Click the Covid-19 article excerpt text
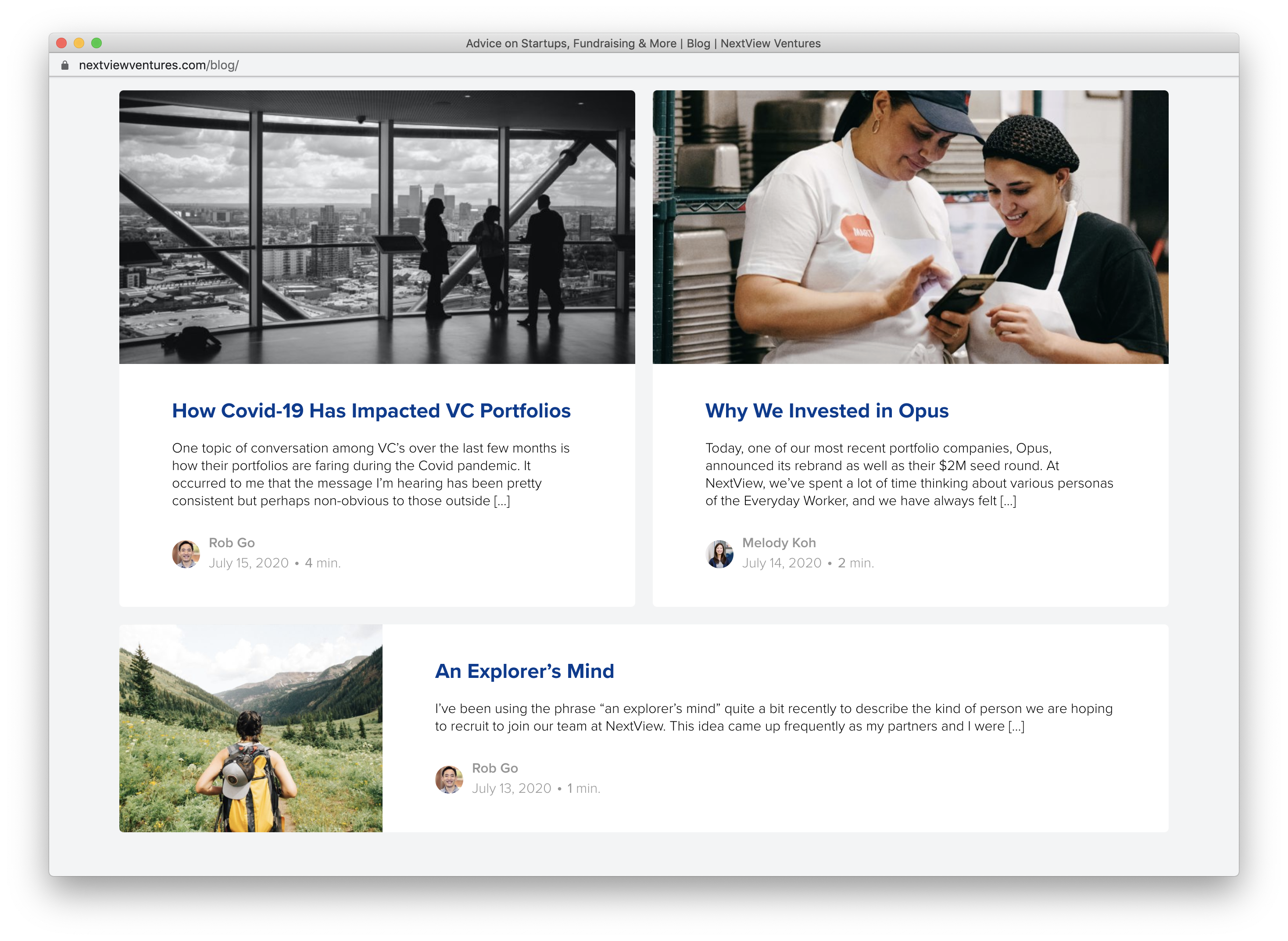 coord(371,474)
